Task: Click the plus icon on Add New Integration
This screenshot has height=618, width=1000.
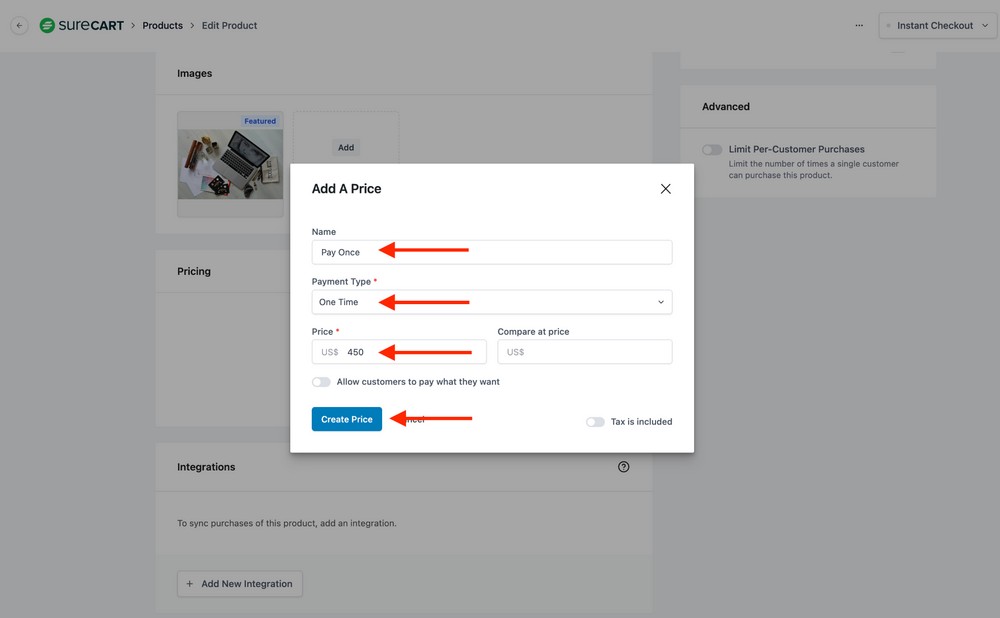Action: (x=189, y=583)
